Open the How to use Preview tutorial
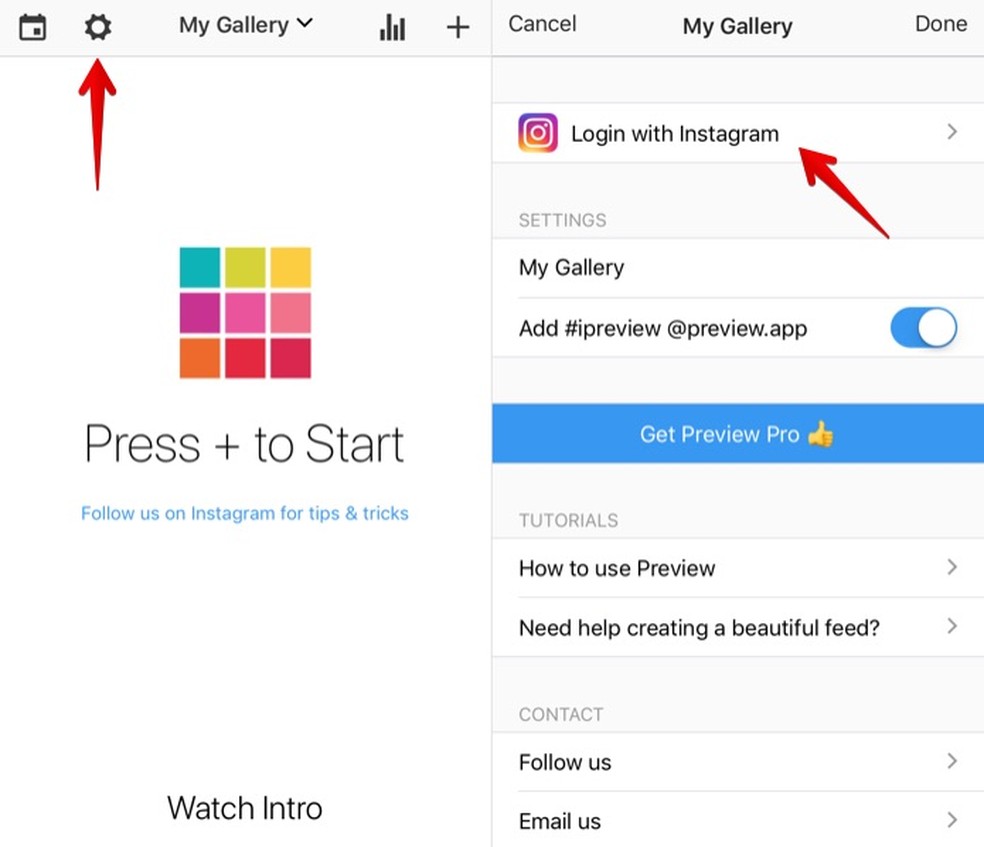 738,568
